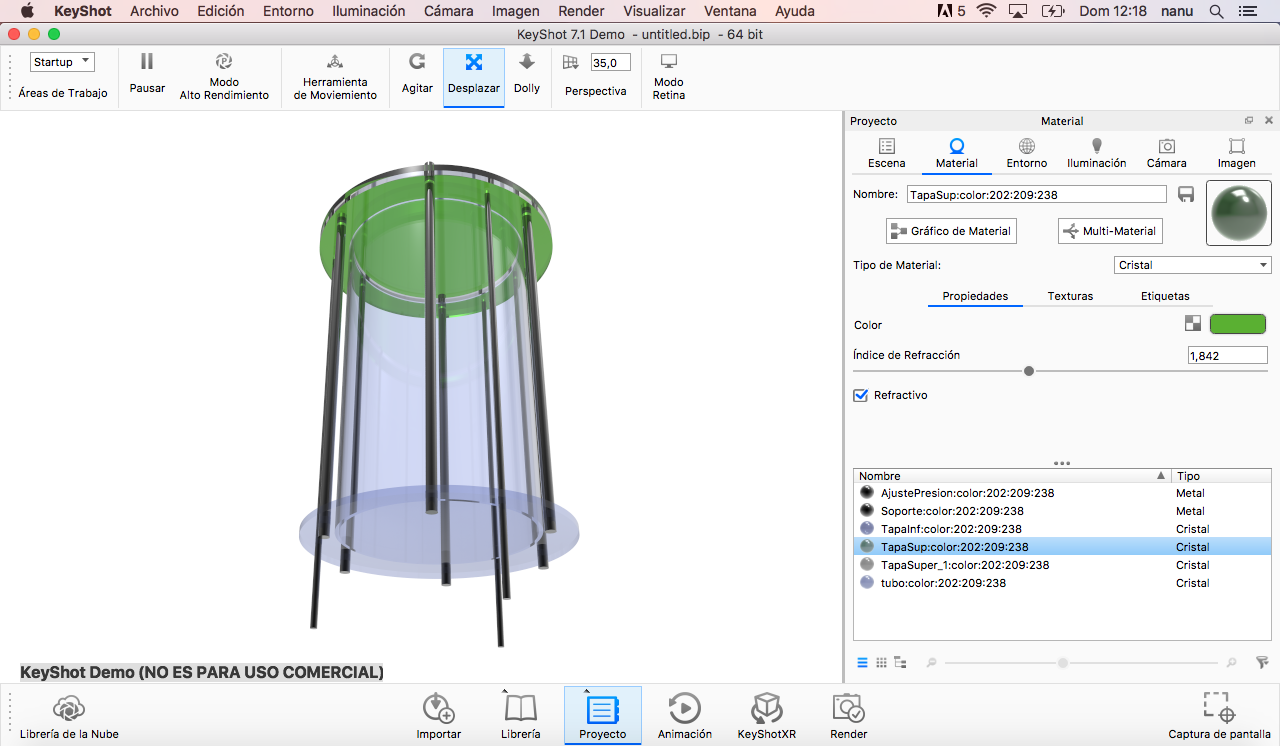Click the Multi-Material button
The height and width of the screenshot is (746, 1280).
[x=1110, y=231]
